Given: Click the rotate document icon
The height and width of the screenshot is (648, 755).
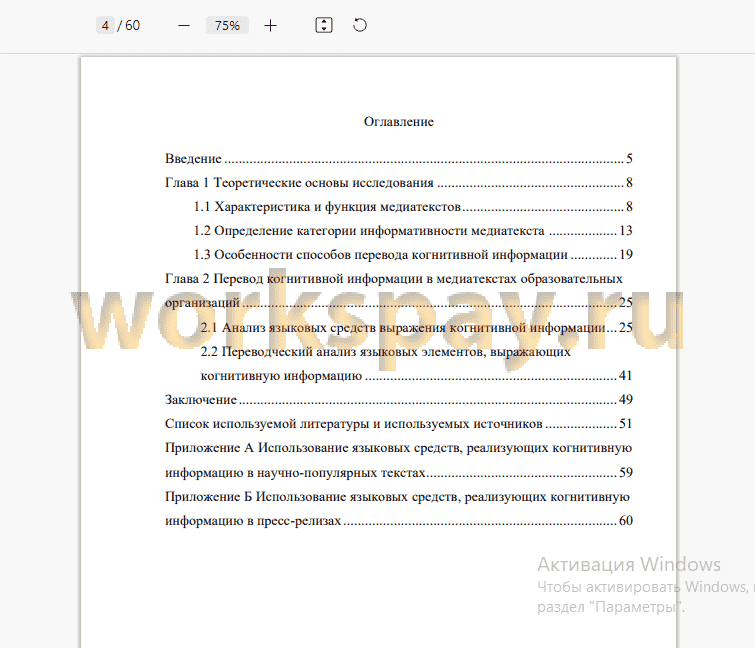Looking at the screenshot, I should pyautogui.click(x=360, y=25).
